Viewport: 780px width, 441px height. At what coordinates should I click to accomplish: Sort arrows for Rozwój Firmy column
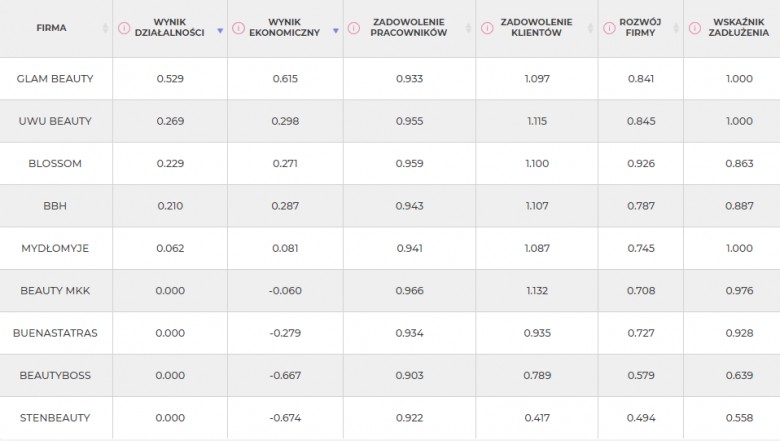[x=676, y=28]
